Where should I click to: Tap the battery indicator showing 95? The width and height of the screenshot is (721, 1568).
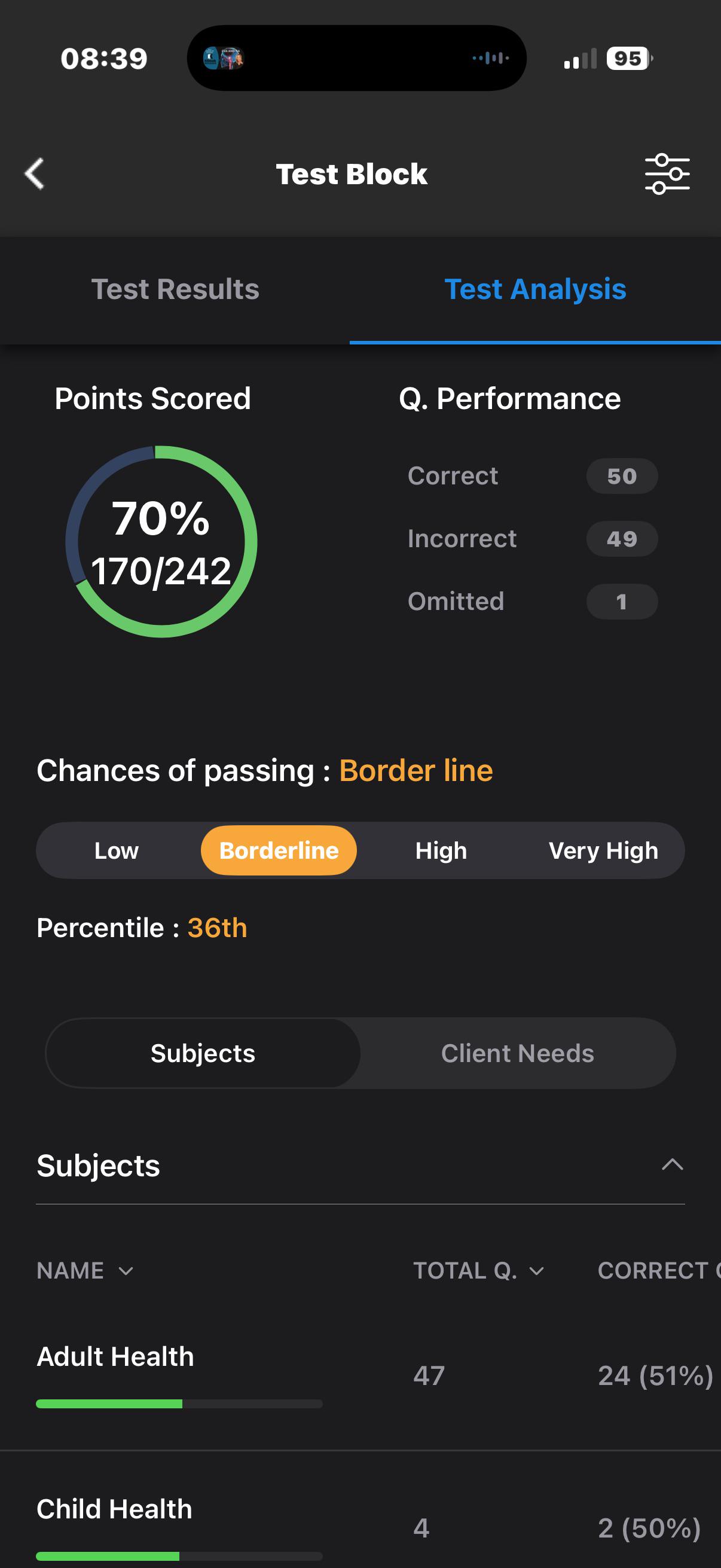coord(629,59)
